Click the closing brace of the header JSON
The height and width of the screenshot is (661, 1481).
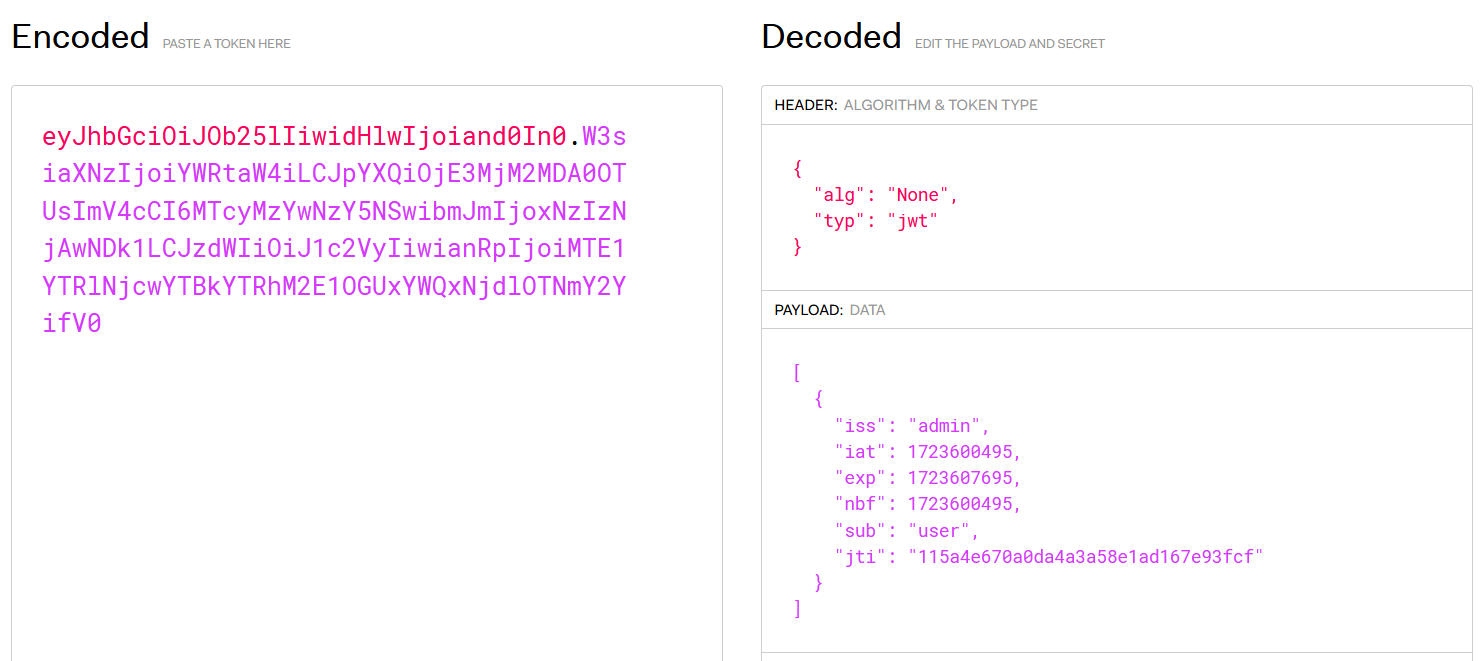click(797, 247)
